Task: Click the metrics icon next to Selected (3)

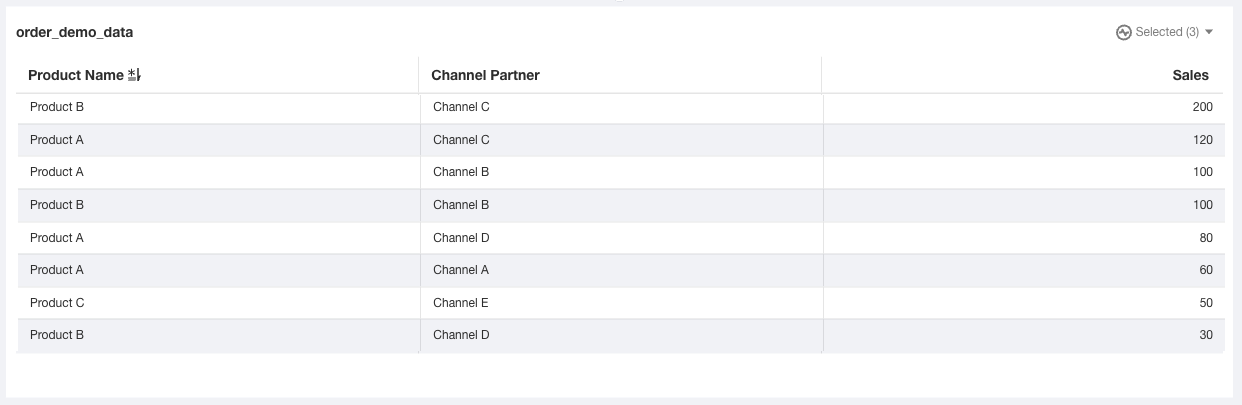Action: [1123, 32]
